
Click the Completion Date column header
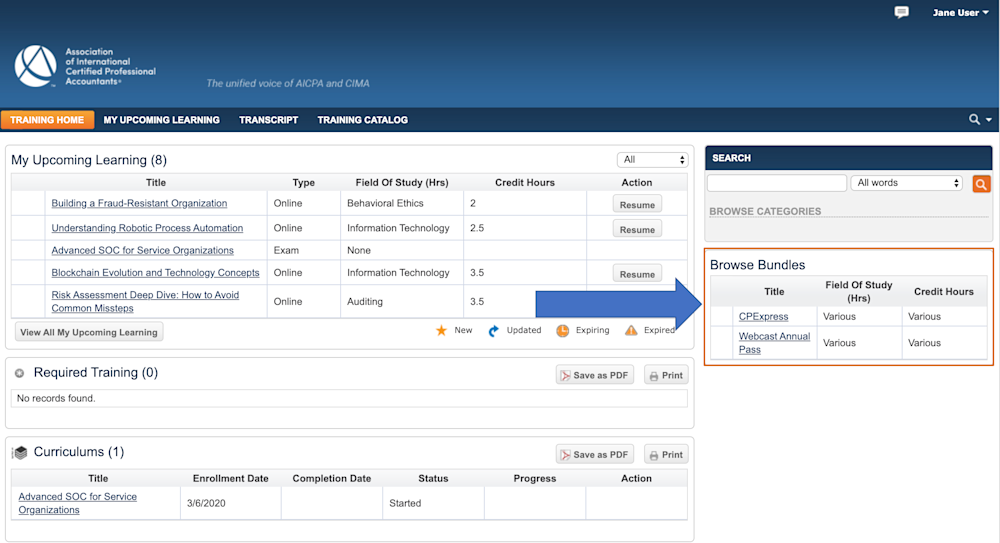(x=332, y=479)
